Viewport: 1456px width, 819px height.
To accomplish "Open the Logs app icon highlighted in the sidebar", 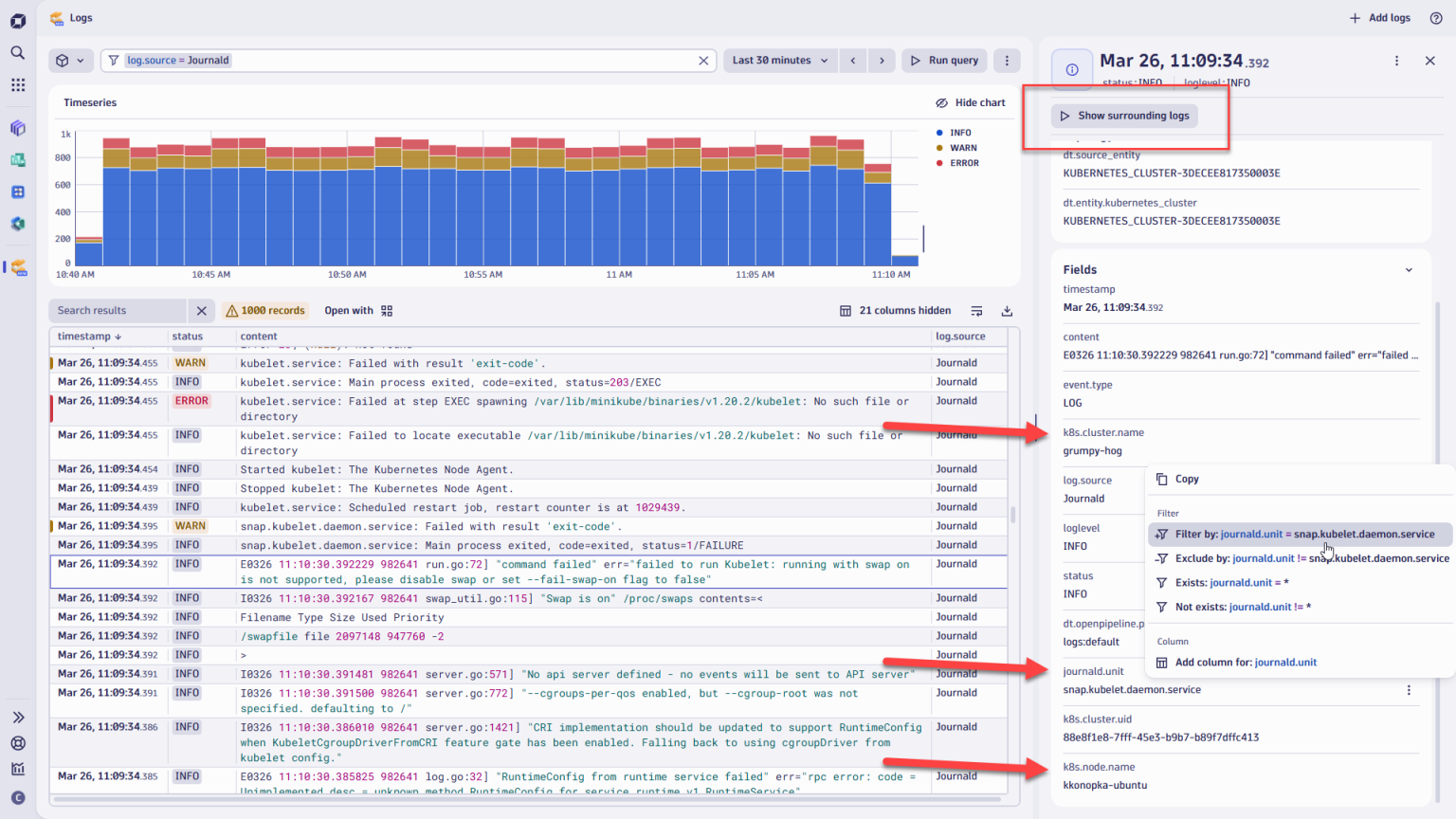I will coord(17,268).
